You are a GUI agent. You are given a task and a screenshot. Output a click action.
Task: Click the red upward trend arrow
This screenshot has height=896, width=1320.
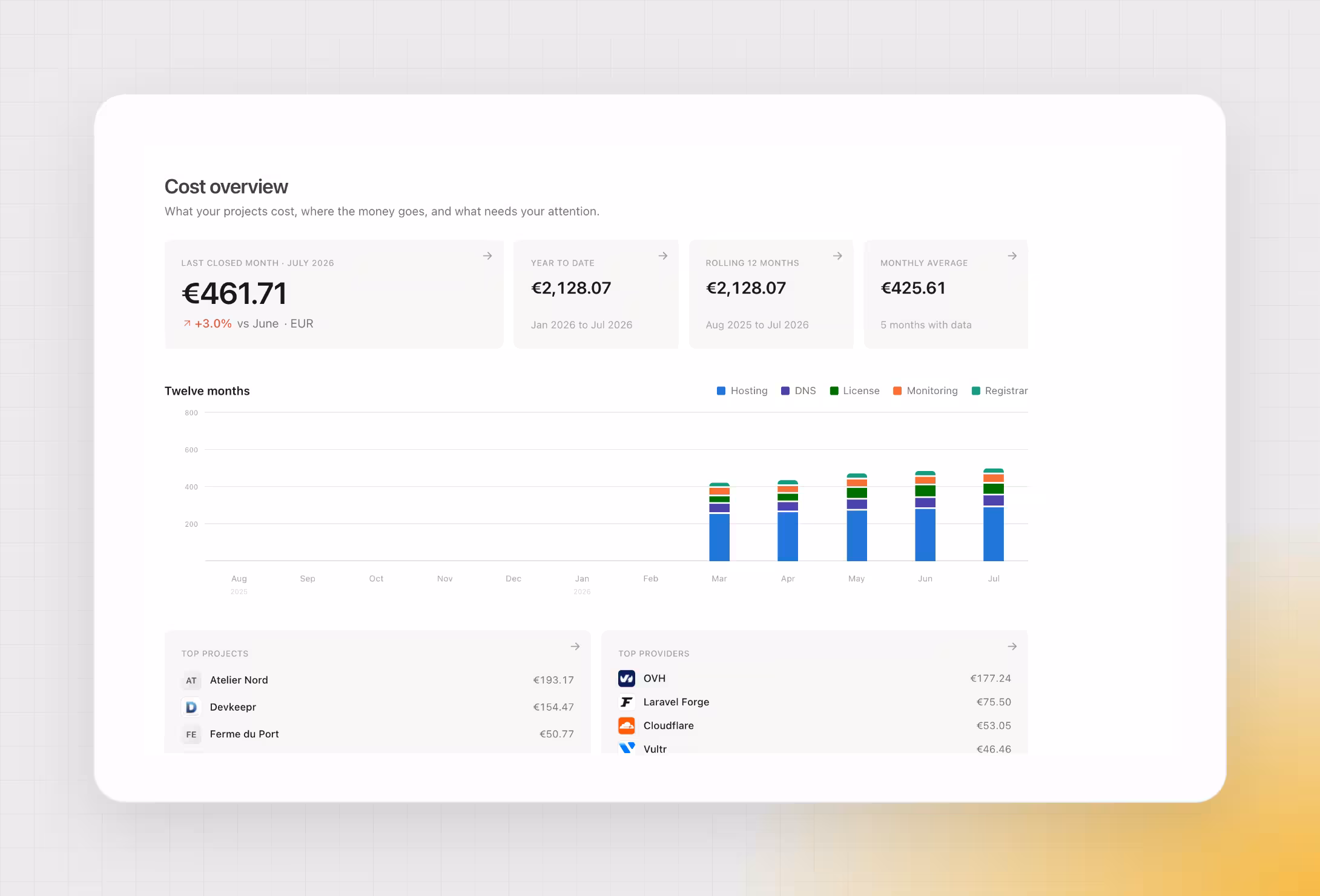(187, 323)
